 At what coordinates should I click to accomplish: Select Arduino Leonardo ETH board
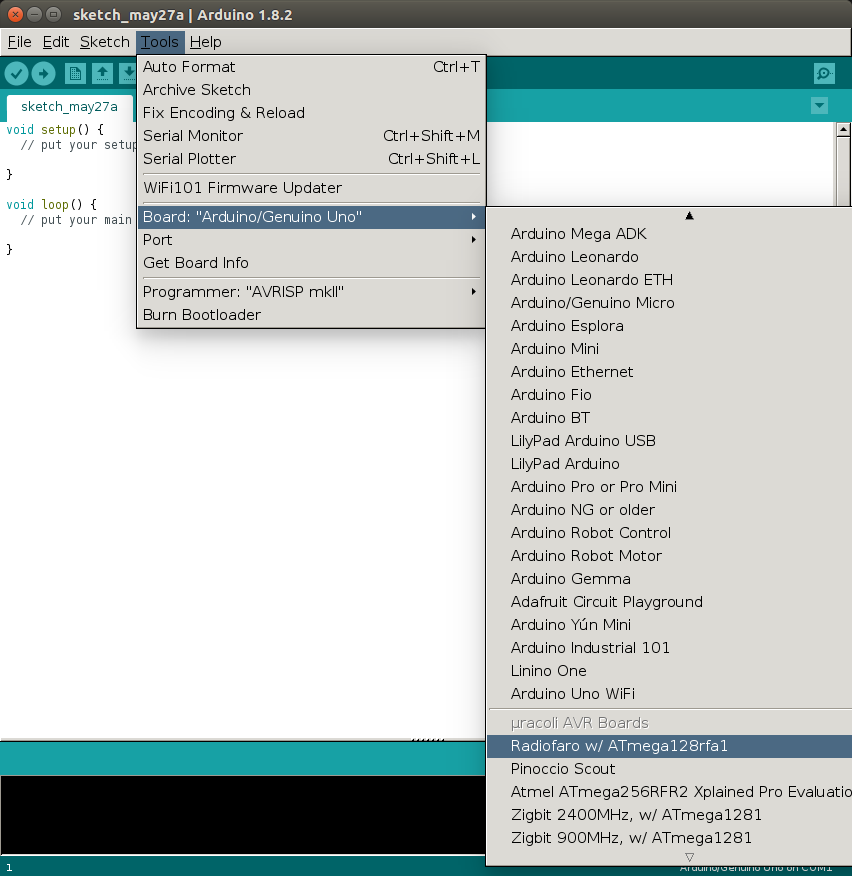pyautogui.click(x=669, y=279)
